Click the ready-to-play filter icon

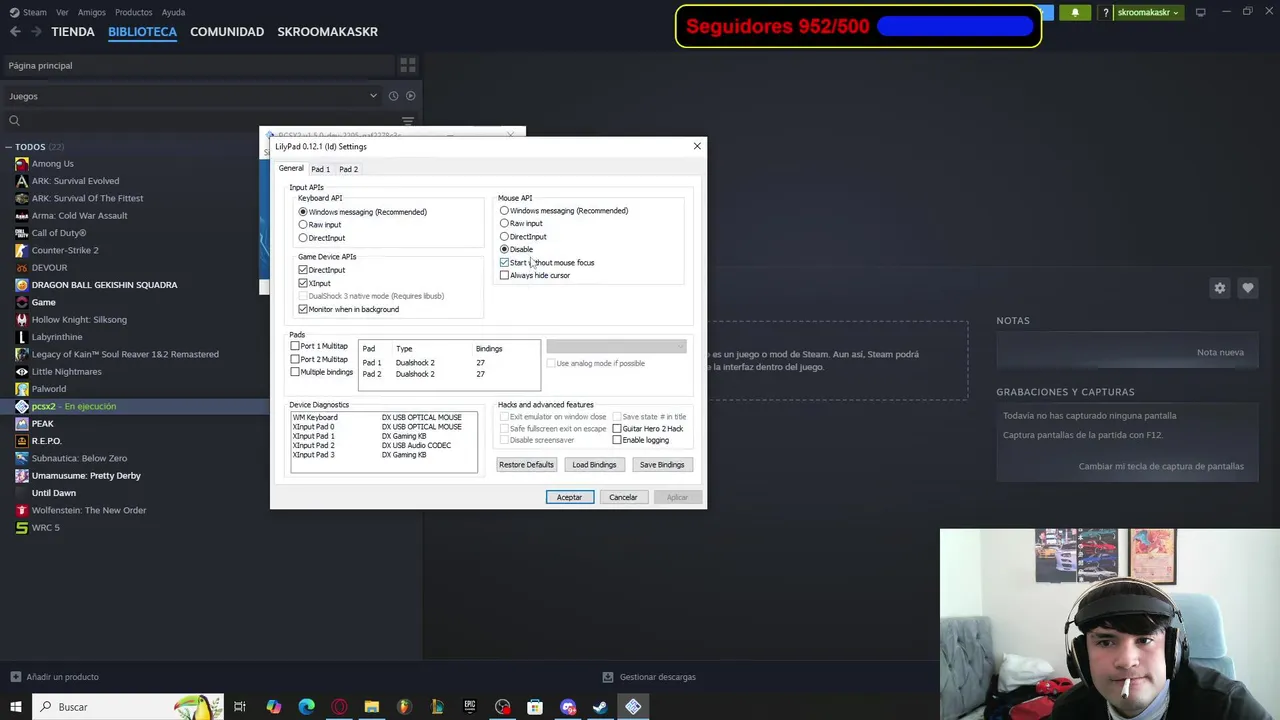click(410, 96)
